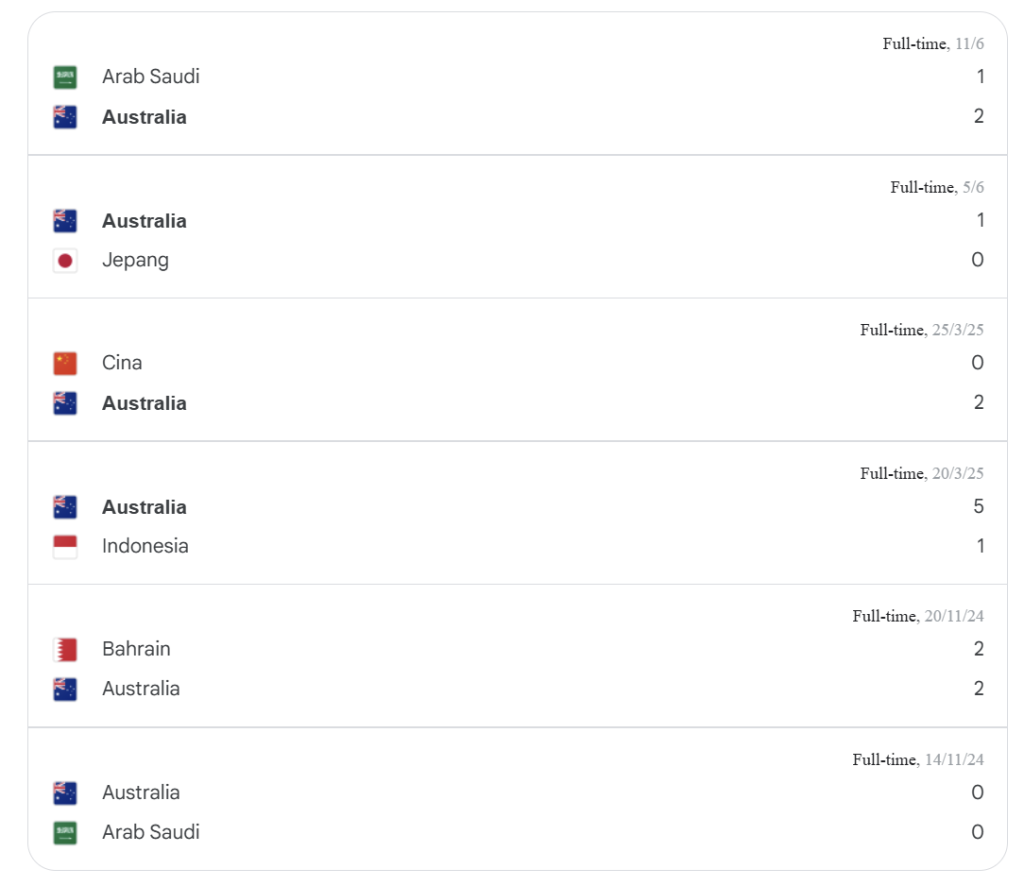Image resolution: width=1024 pixels, height=886 pixels.
Task: Click the Cina flag icon
Action: coord(65,364)
